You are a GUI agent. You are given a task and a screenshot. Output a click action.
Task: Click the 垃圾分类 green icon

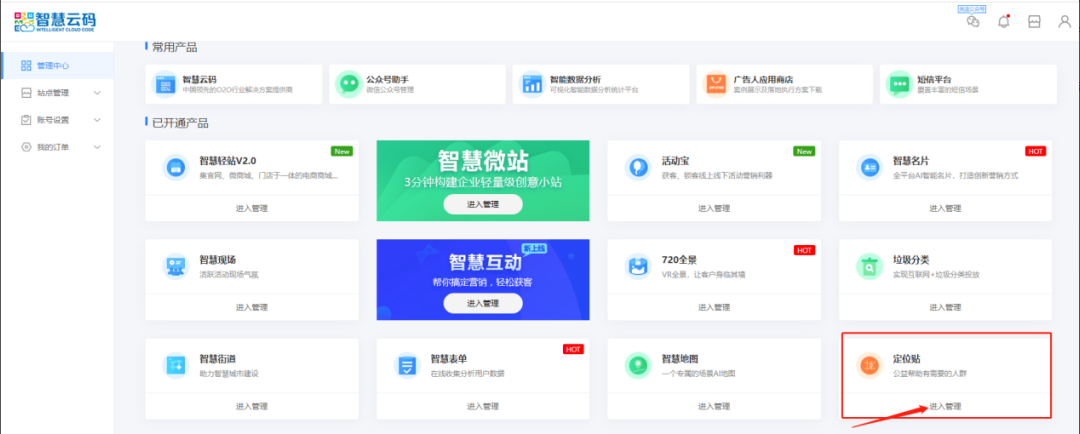tap(867, 266)
